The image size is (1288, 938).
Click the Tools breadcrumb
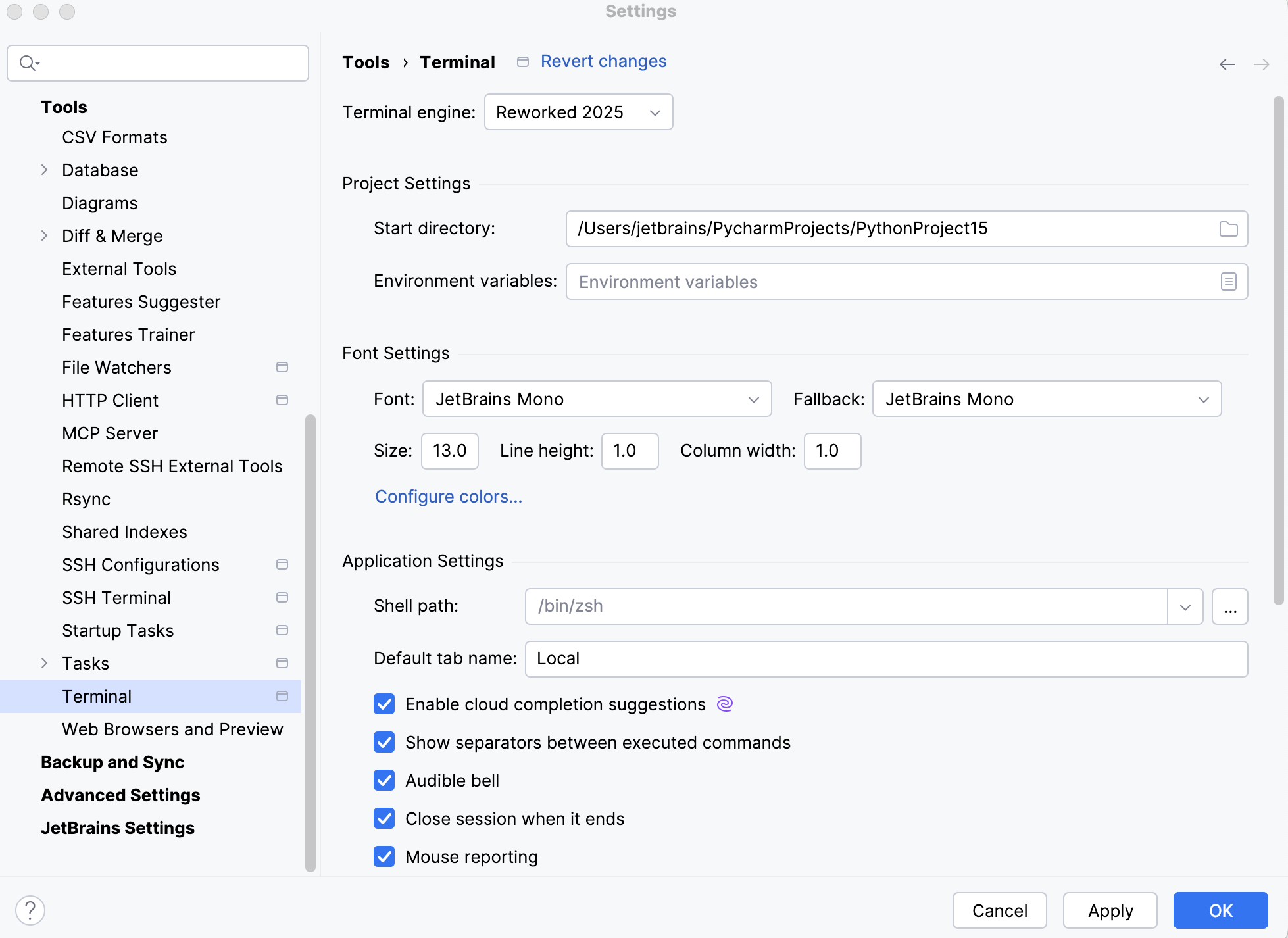366,61
